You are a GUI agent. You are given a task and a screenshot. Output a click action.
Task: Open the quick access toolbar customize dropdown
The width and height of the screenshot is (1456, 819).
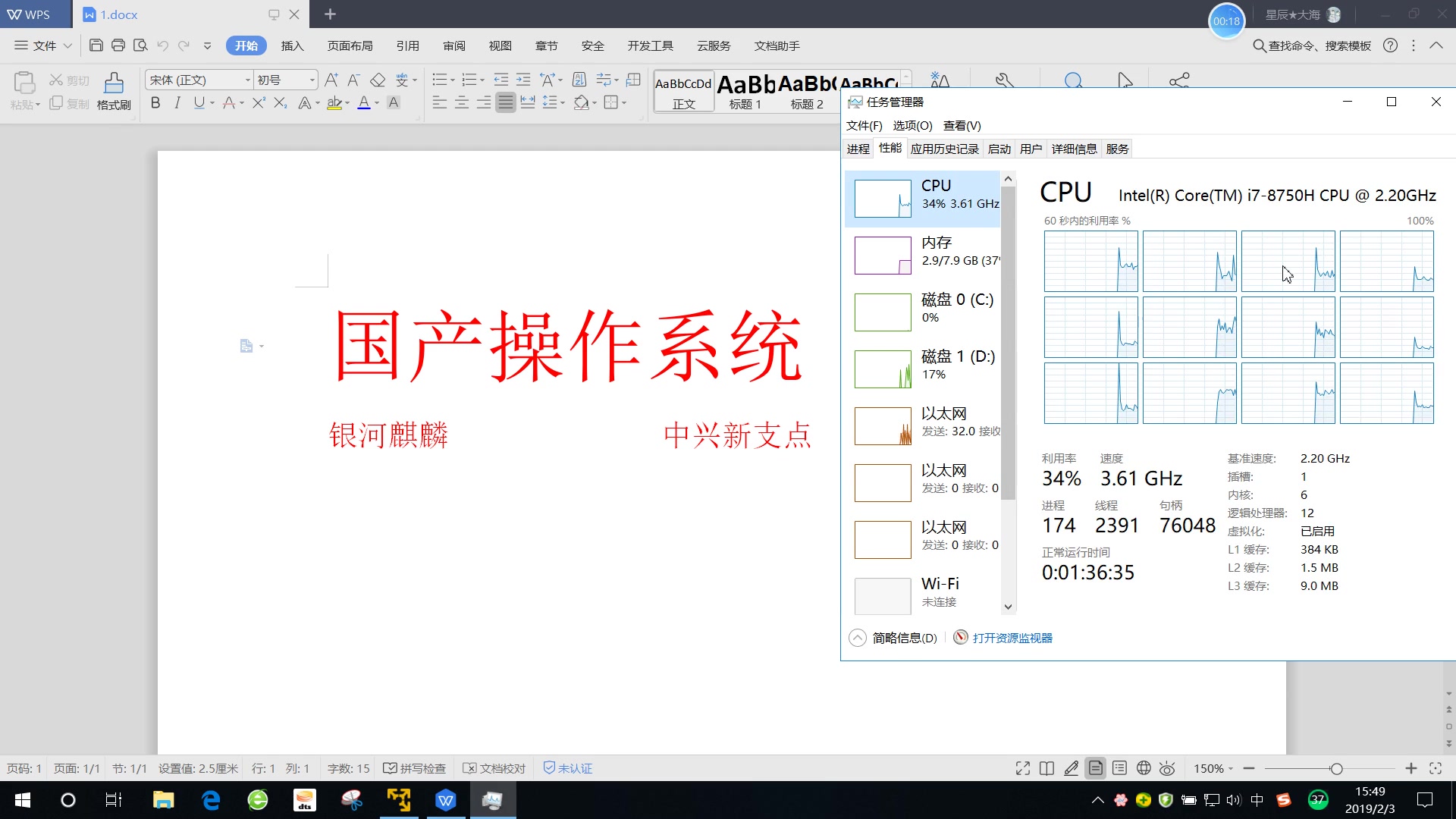[x=207, y=45]
